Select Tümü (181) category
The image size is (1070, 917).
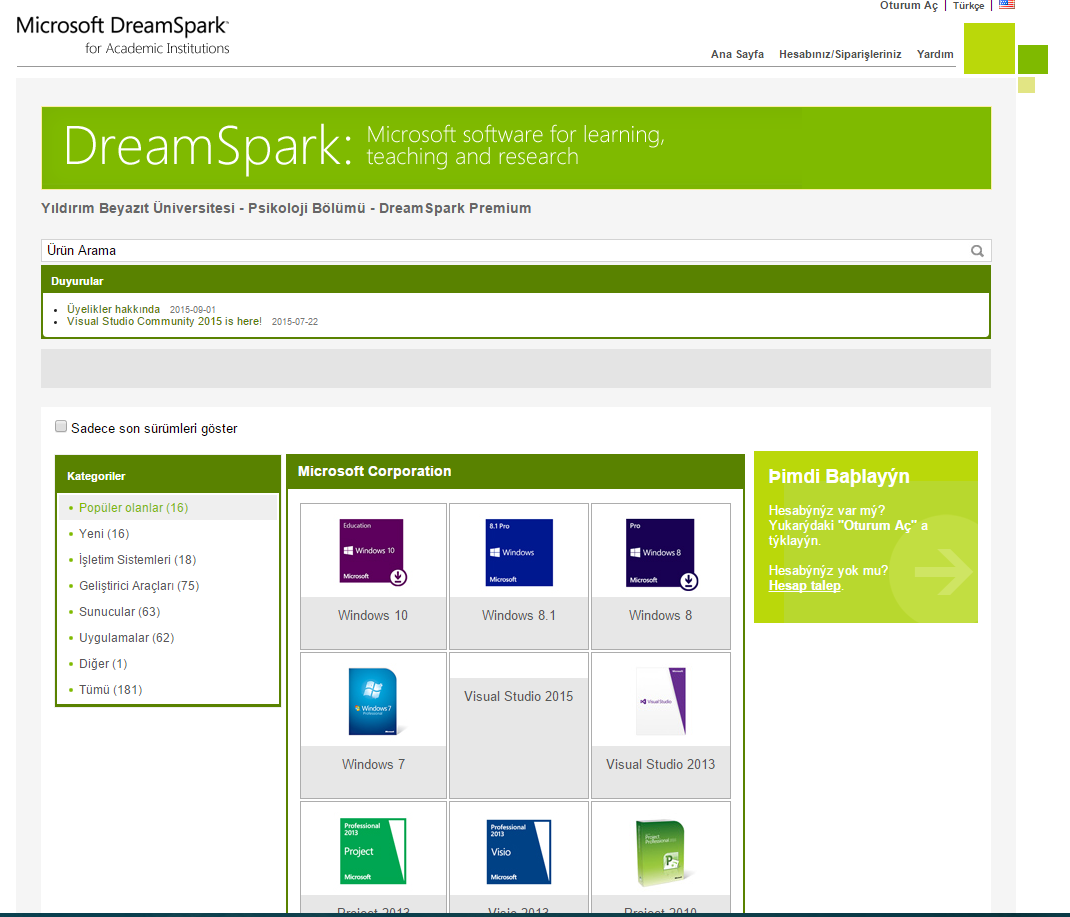point(111,689)
